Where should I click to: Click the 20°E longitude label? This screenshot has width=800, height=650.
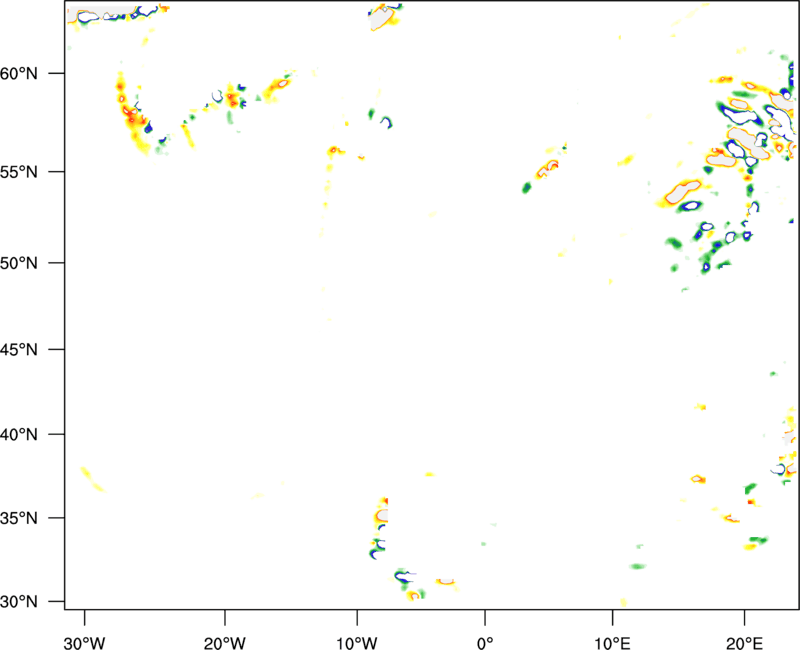(x=744, y=643)
